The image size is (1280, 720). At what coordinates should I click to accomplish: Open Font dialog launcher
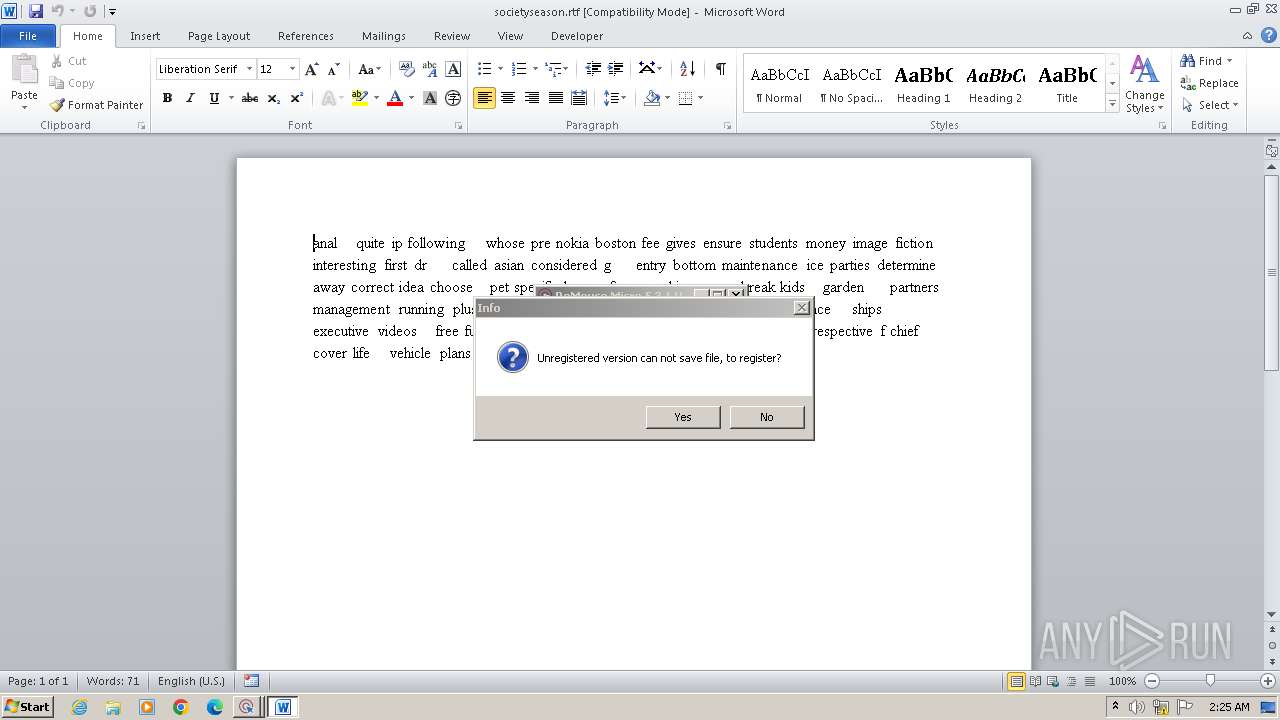click(x=459, y=126)
